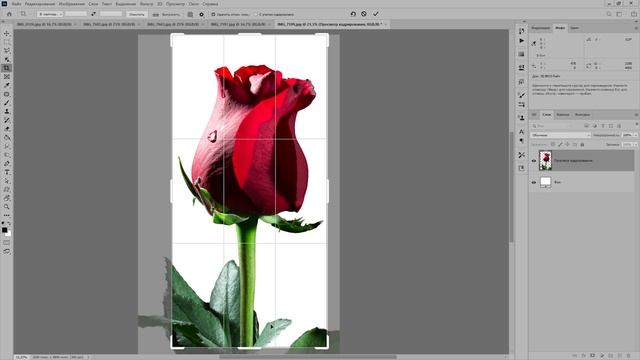The image size is (640, 360).
Task: Open the crop tool preset picker
Action: tap(23, 14)
